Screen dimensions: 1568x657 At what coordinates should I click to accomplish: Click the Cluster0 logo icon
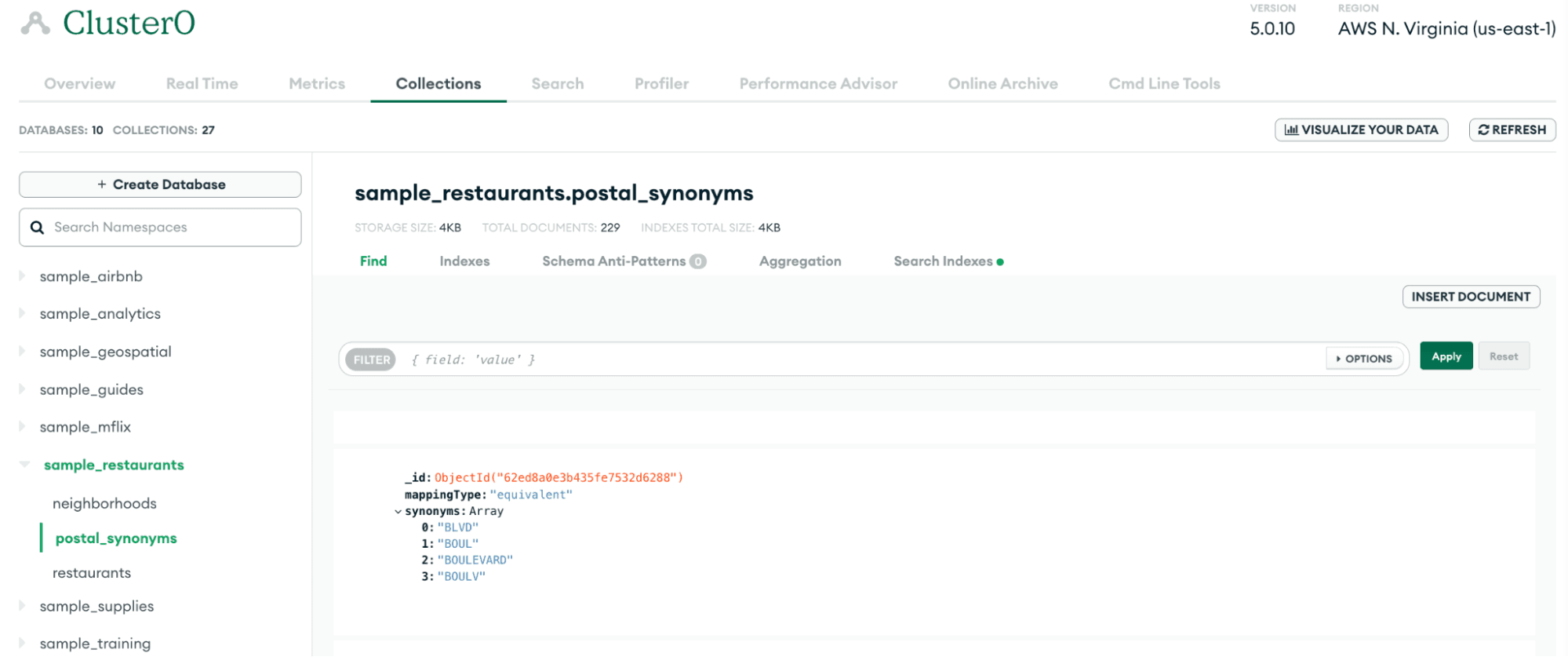click(x=35, y=24)
